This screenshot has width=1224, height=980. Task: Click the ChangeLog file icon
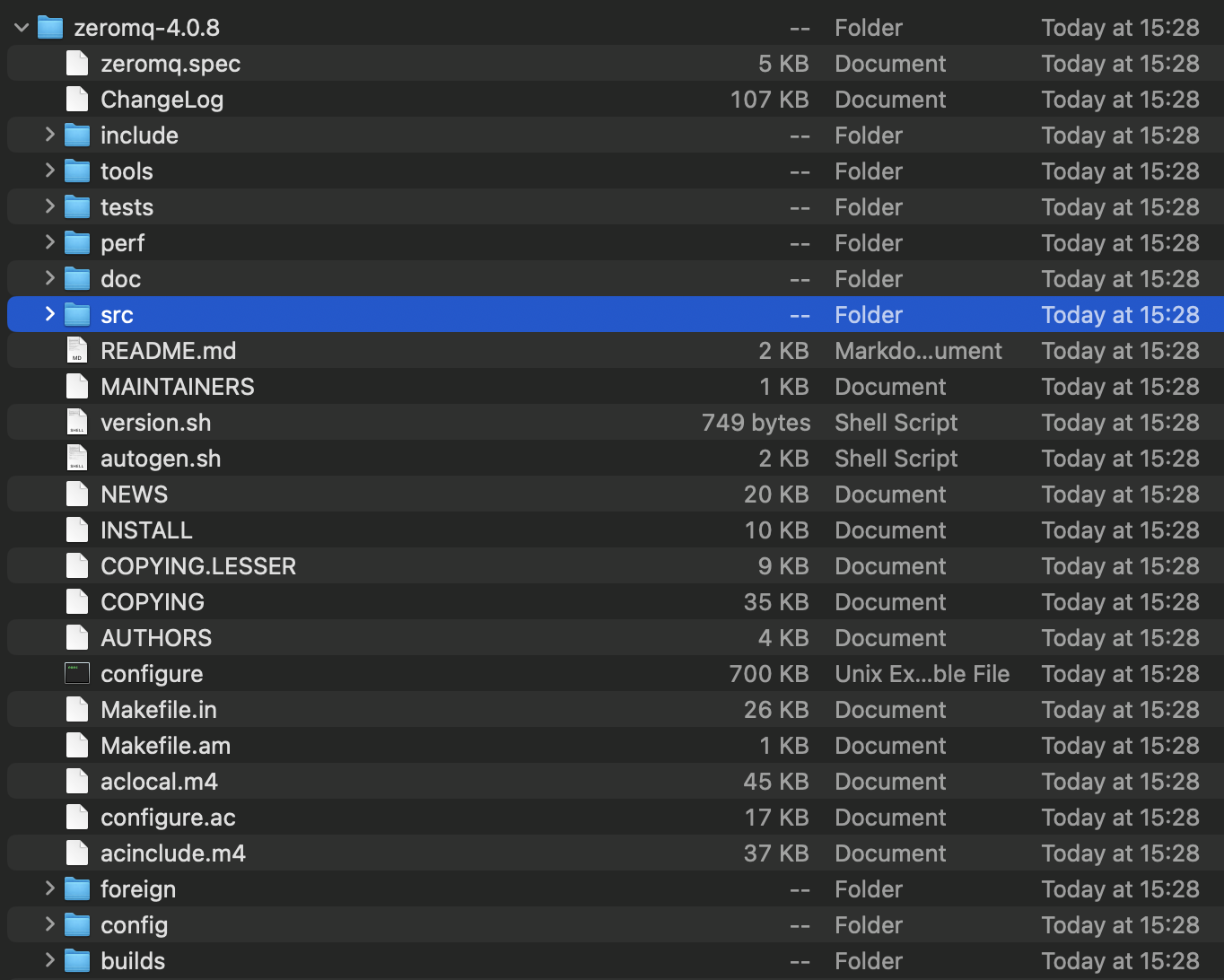point(77,100)
